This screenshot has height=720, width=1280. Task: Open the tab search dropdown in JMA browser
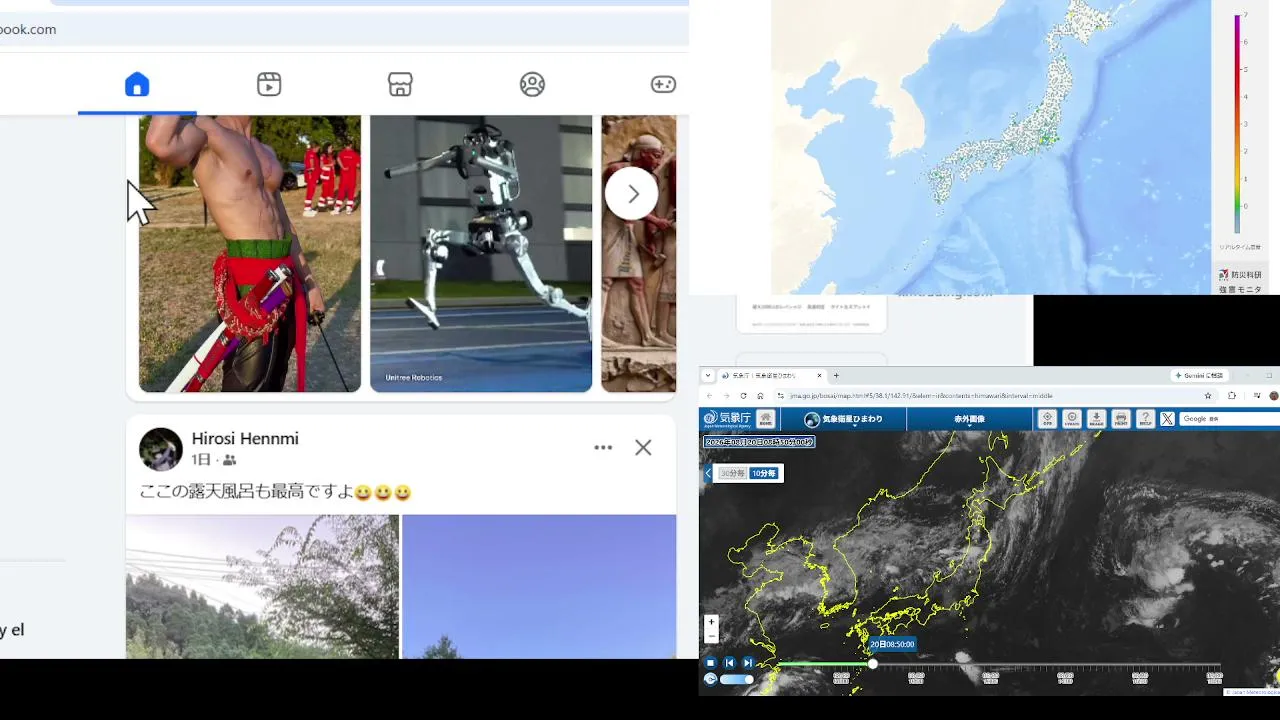(x=708, y=375)
